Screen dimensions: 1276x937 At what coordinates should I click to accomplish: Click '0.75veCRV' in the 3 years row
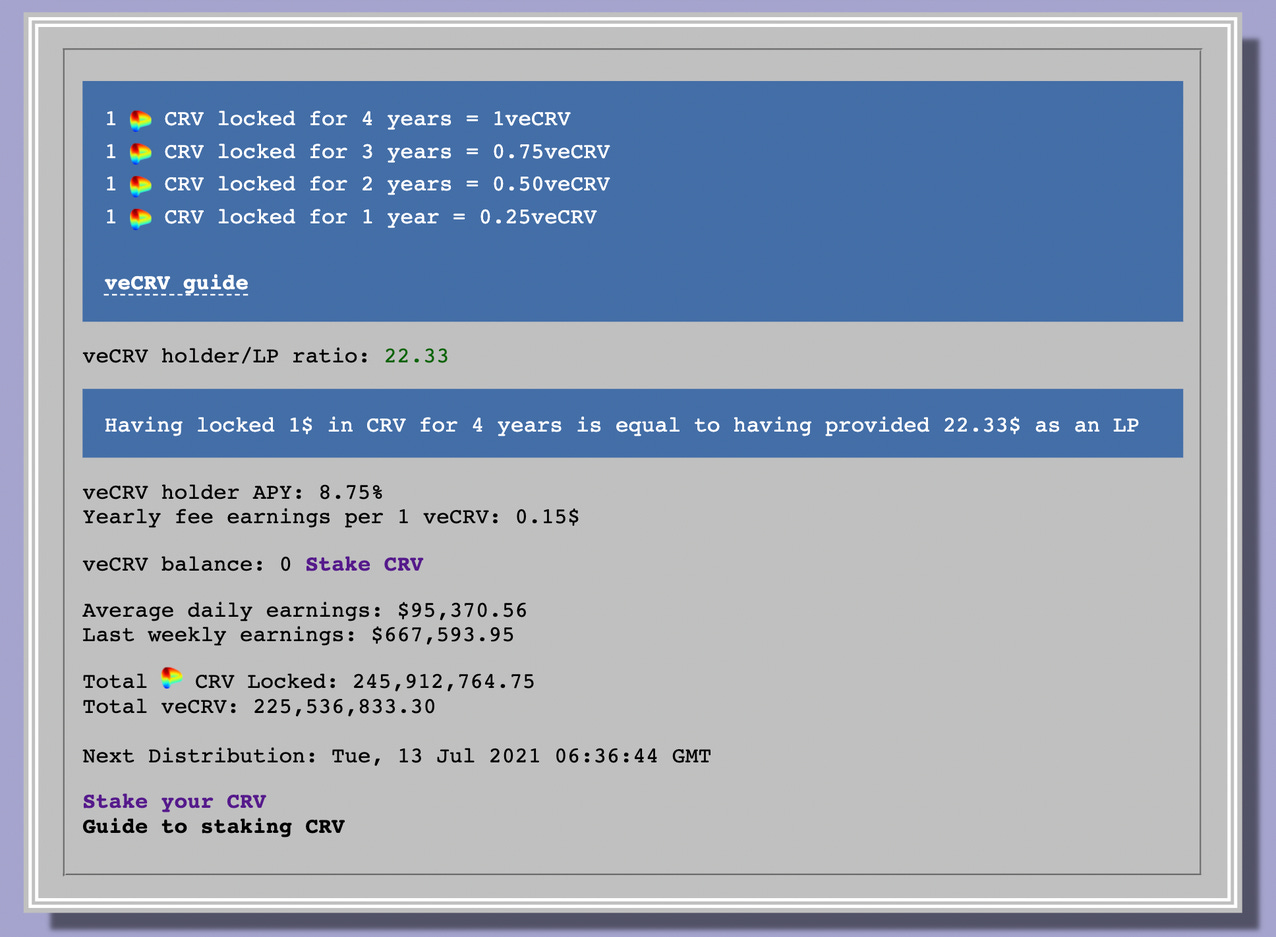tap(551, 152)
